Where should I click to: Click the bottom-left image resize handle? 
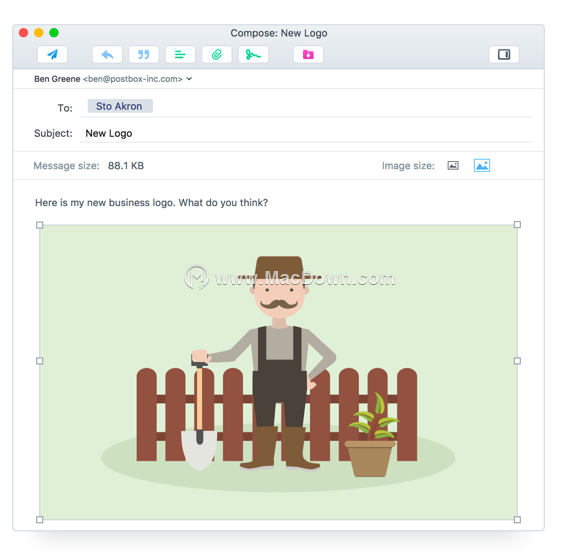(40, 519)
